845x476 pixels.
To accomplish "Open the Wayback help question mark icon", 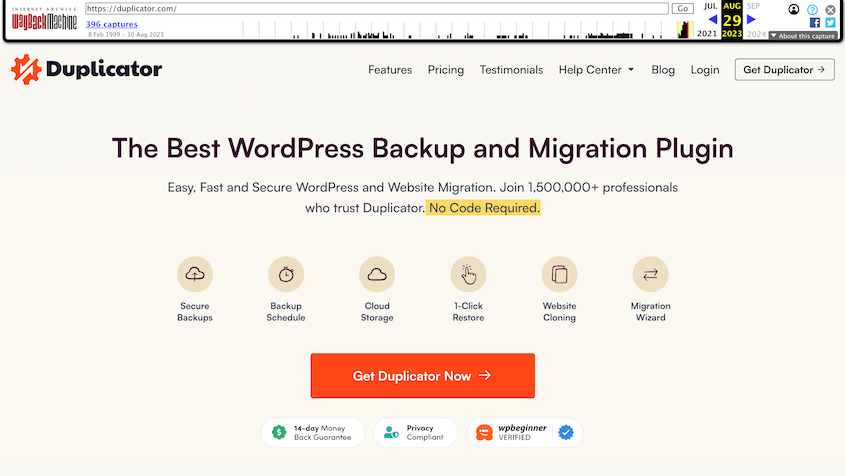I will click(812, 9).
